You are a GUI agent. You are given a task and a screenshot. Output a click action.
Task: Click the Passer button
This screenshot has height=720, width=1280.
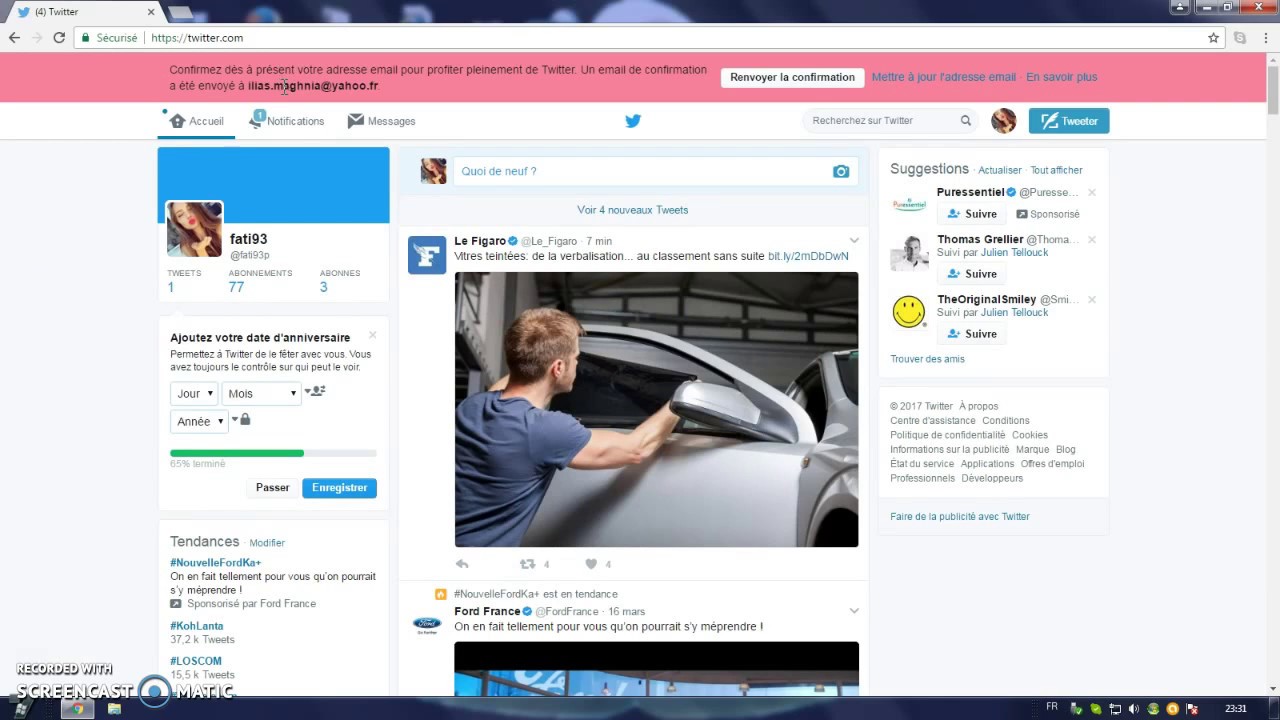coord(272,488)
